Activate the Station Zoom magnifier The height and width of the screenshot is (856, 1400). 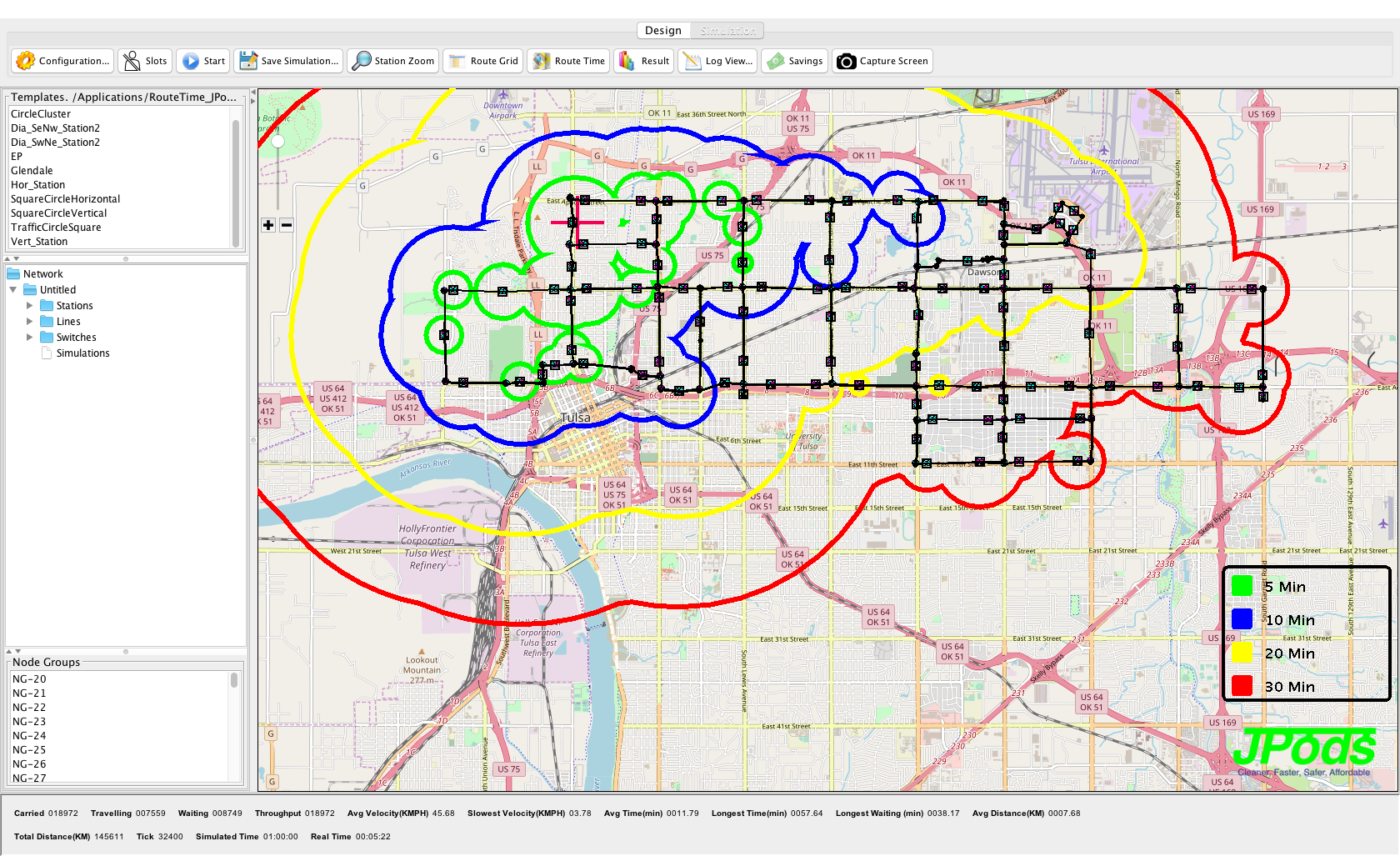click(x=393, y=61)
